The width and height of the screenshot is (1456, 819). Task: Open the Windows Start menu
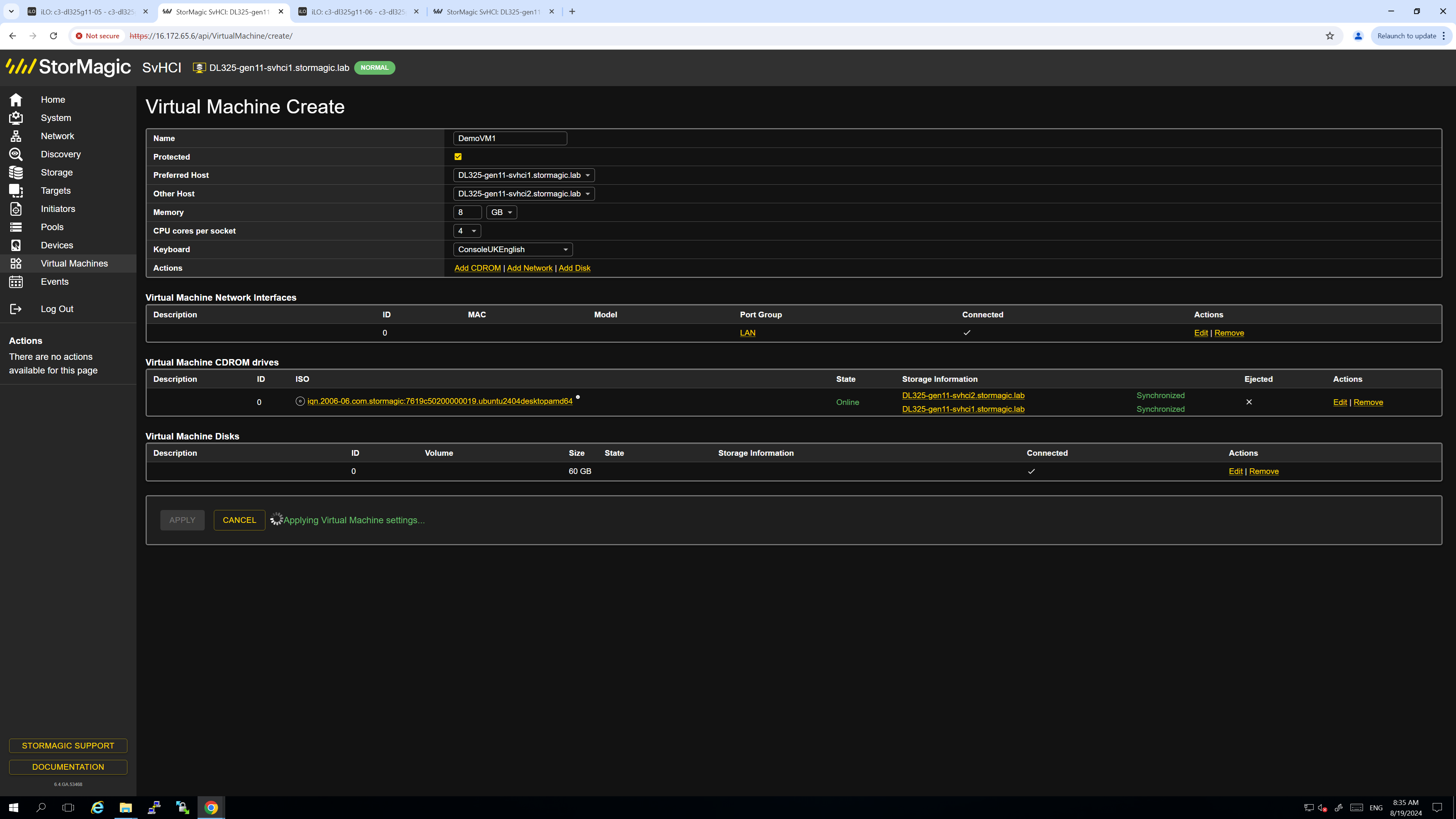point(14,808)
